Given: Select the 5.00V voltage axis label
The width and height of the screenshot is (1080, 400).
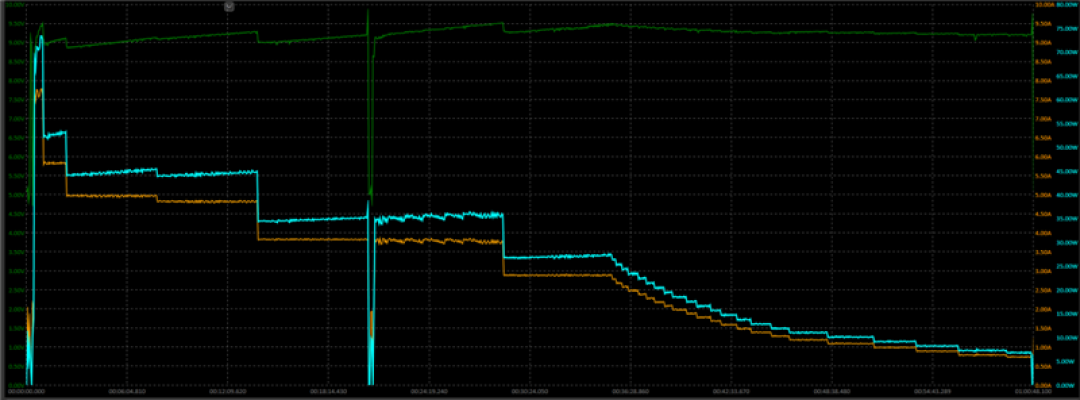Looking at the screenshot, I should [x=15, y=195].
